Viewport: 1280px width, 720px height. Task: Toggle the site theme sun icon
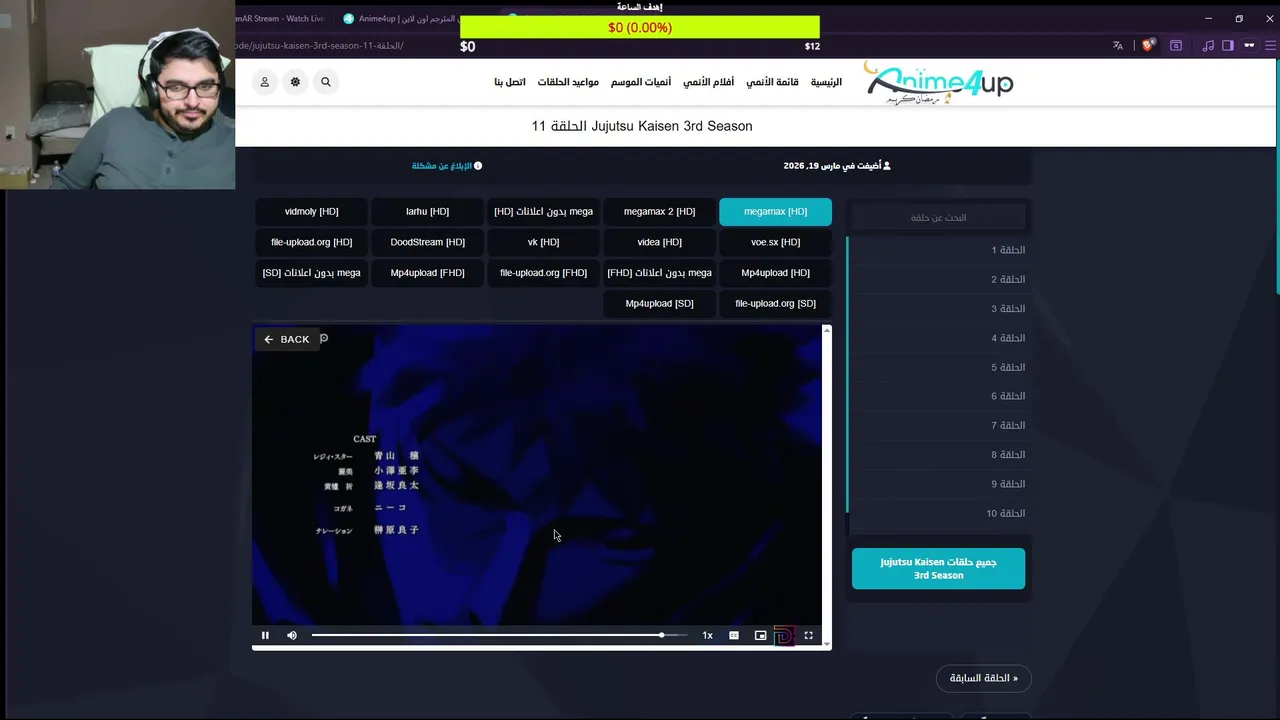pyautogui.click(x=295, y=82)
